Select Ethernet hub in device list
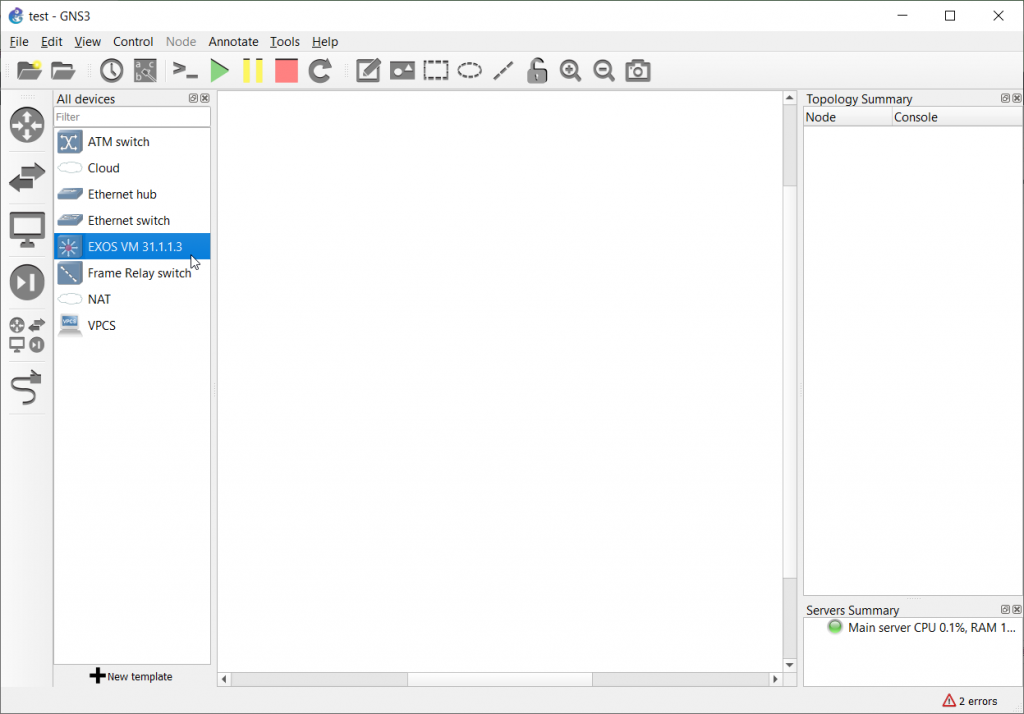The image size is (1024, 714). pyautogui.click(x=132, y=194)
